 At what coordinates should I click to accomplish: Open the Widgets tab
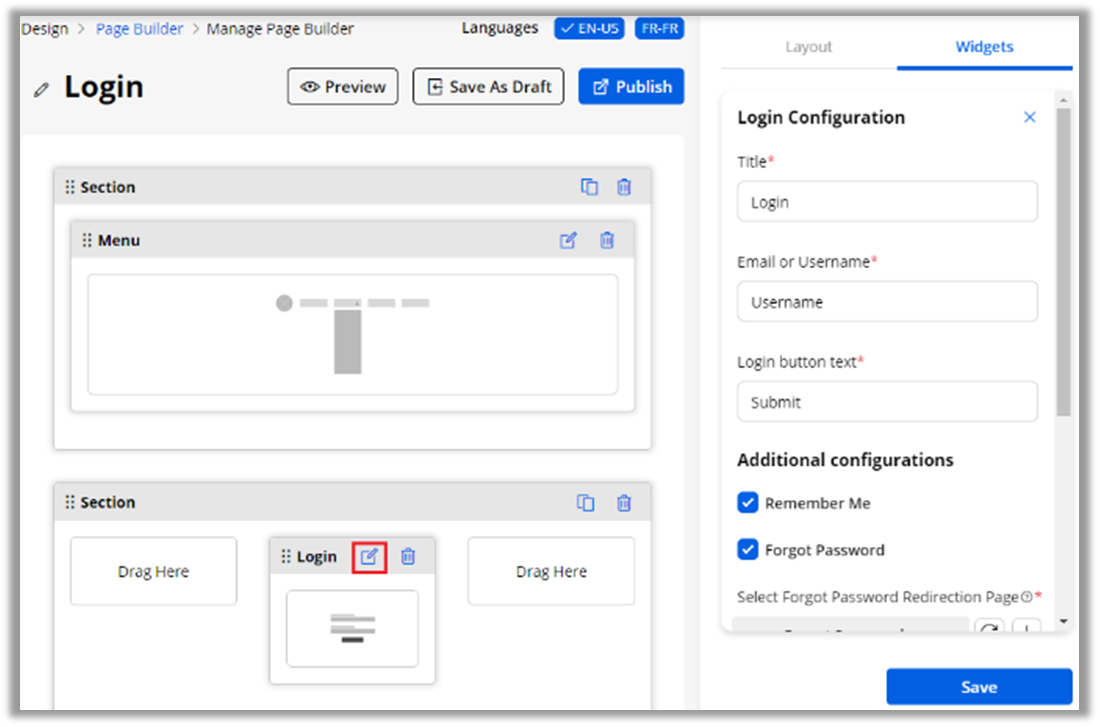point(984,47)
